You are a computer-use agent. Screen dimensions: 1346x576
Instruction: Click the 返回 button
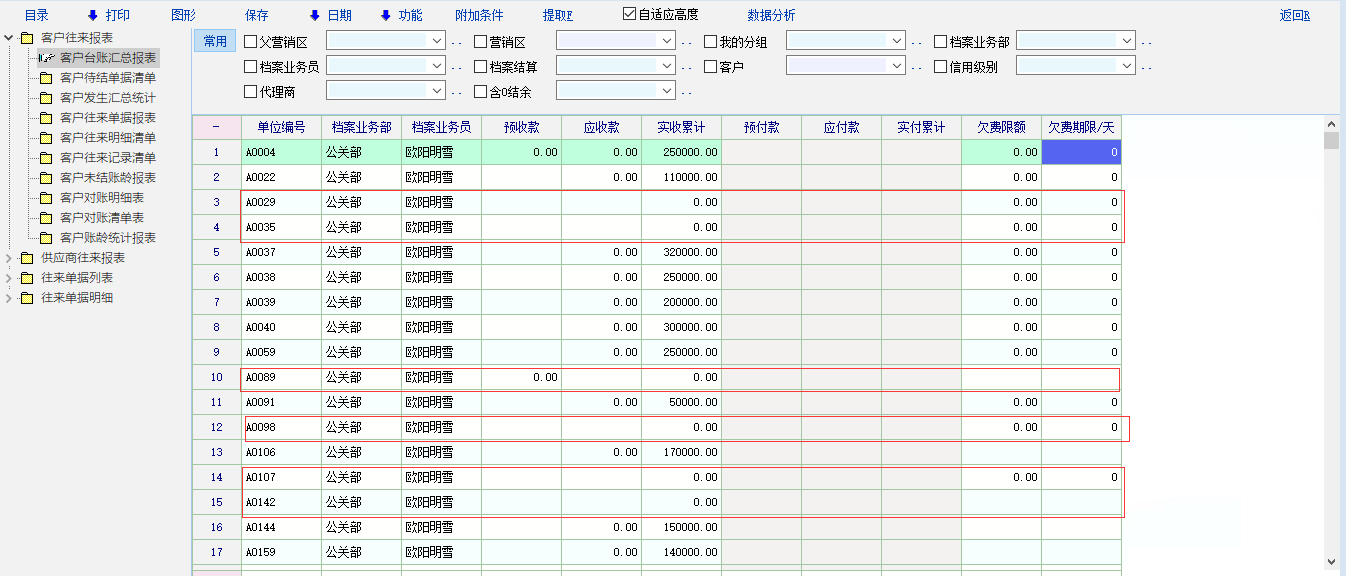coord(1294,15)
